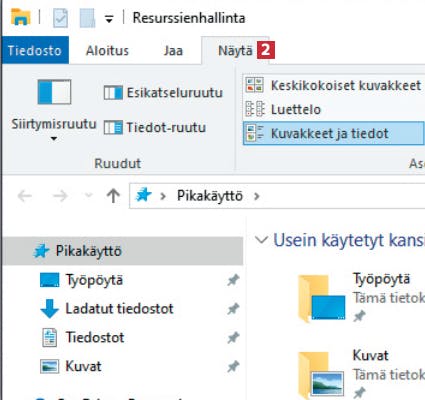Click the New folder icon in quick access toolbar

[x=87, y=18]
